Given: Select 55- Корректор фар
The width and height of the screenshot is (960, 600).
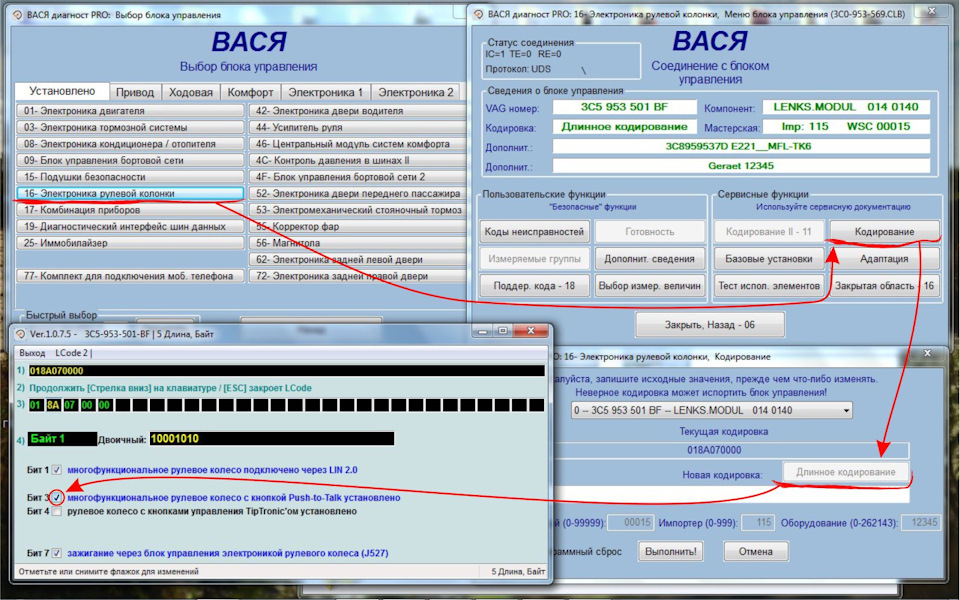Looking at the screenshot, I should [x=358, y=227].
